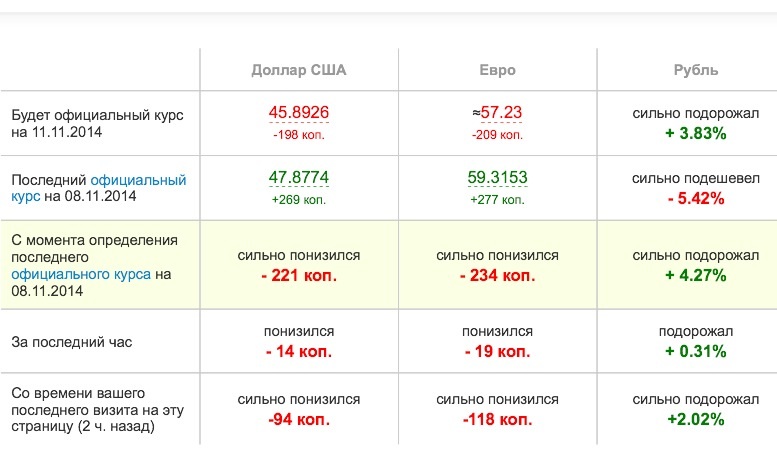Select the 'Доллар США' column header
The image size is (777, 466).
tap(299, 70)
